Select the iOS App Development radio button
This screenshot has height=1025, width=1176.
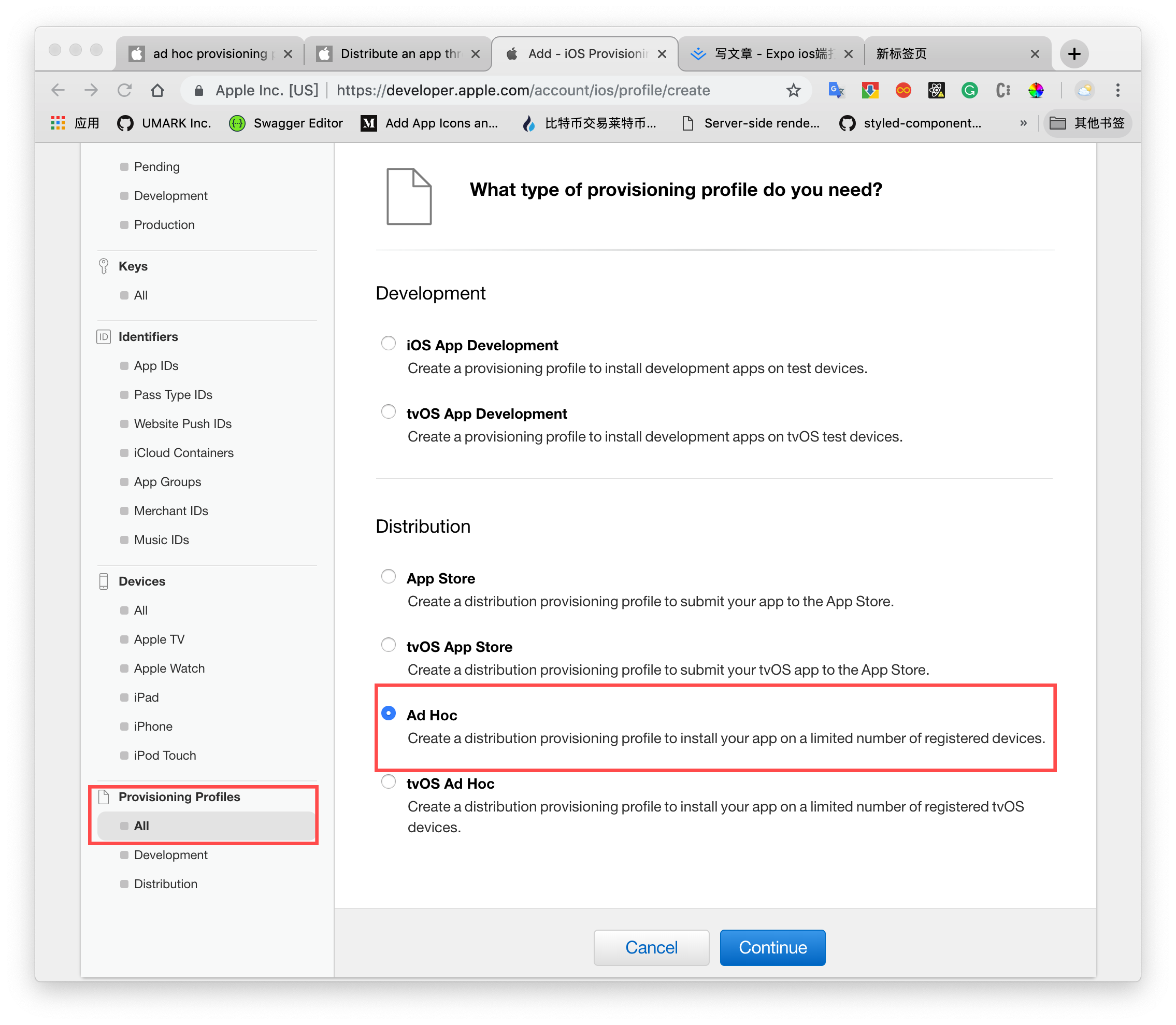[388, 343]
